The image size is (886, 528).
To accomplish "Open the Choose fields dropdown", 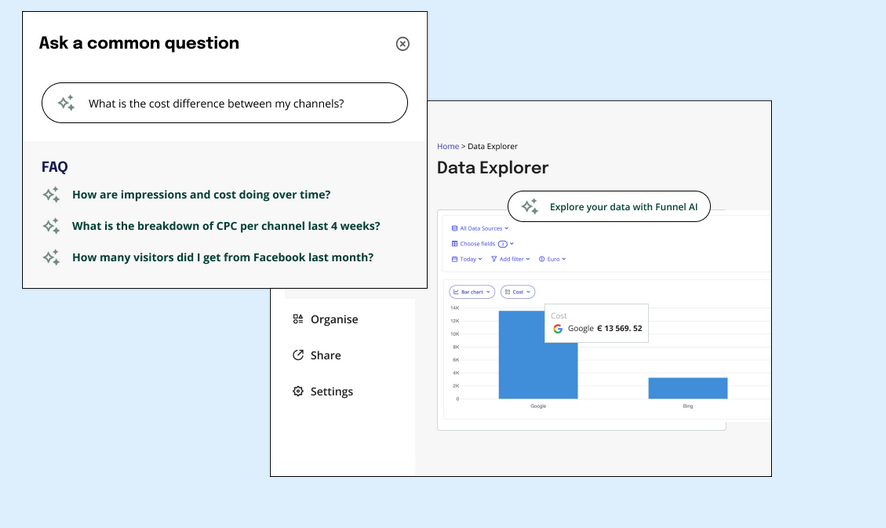I will pyautogui.click(x=483, y=244).
